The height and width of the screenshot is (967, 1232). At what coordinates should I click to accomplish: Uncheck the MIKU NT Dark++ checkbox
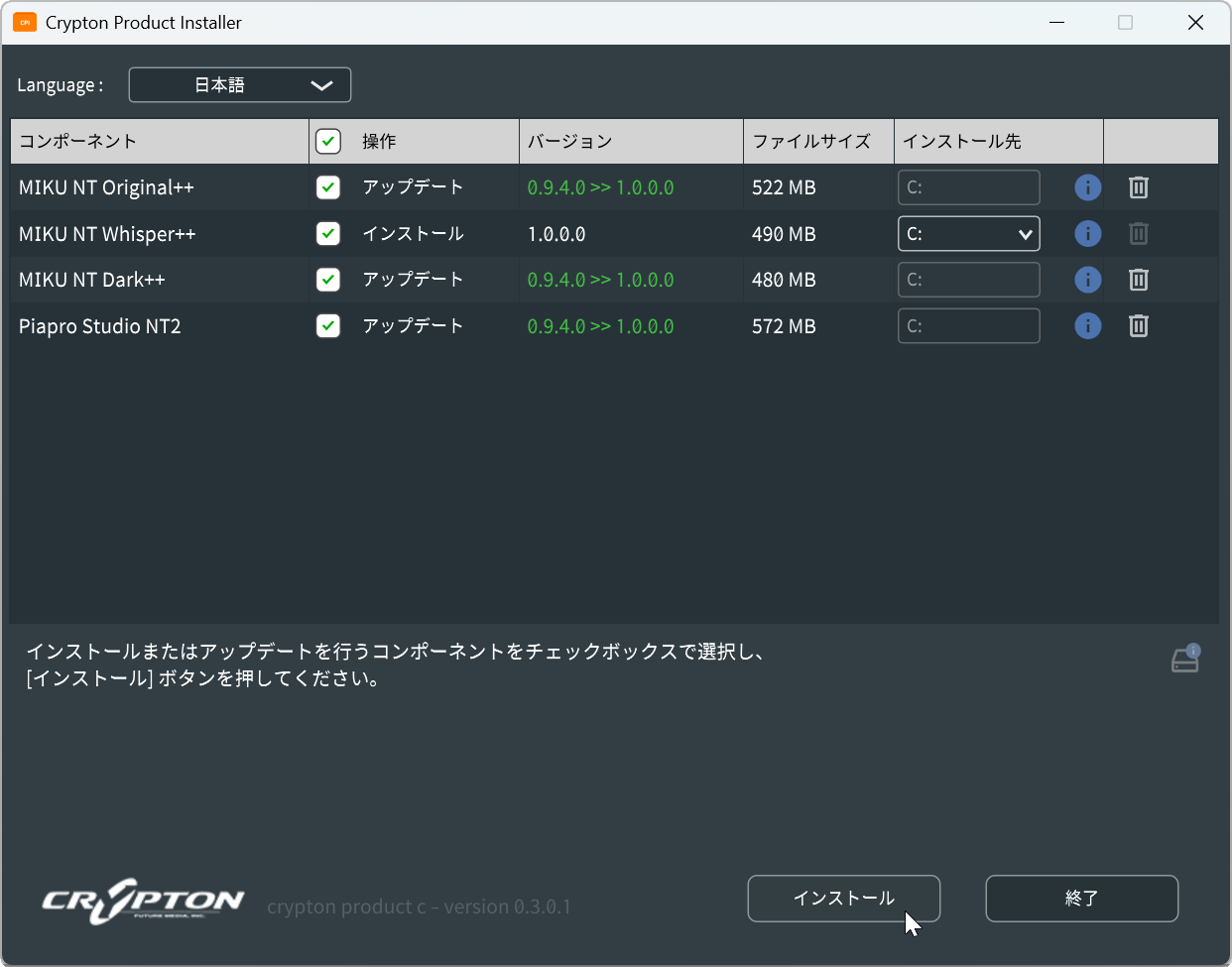pos(328,280)
